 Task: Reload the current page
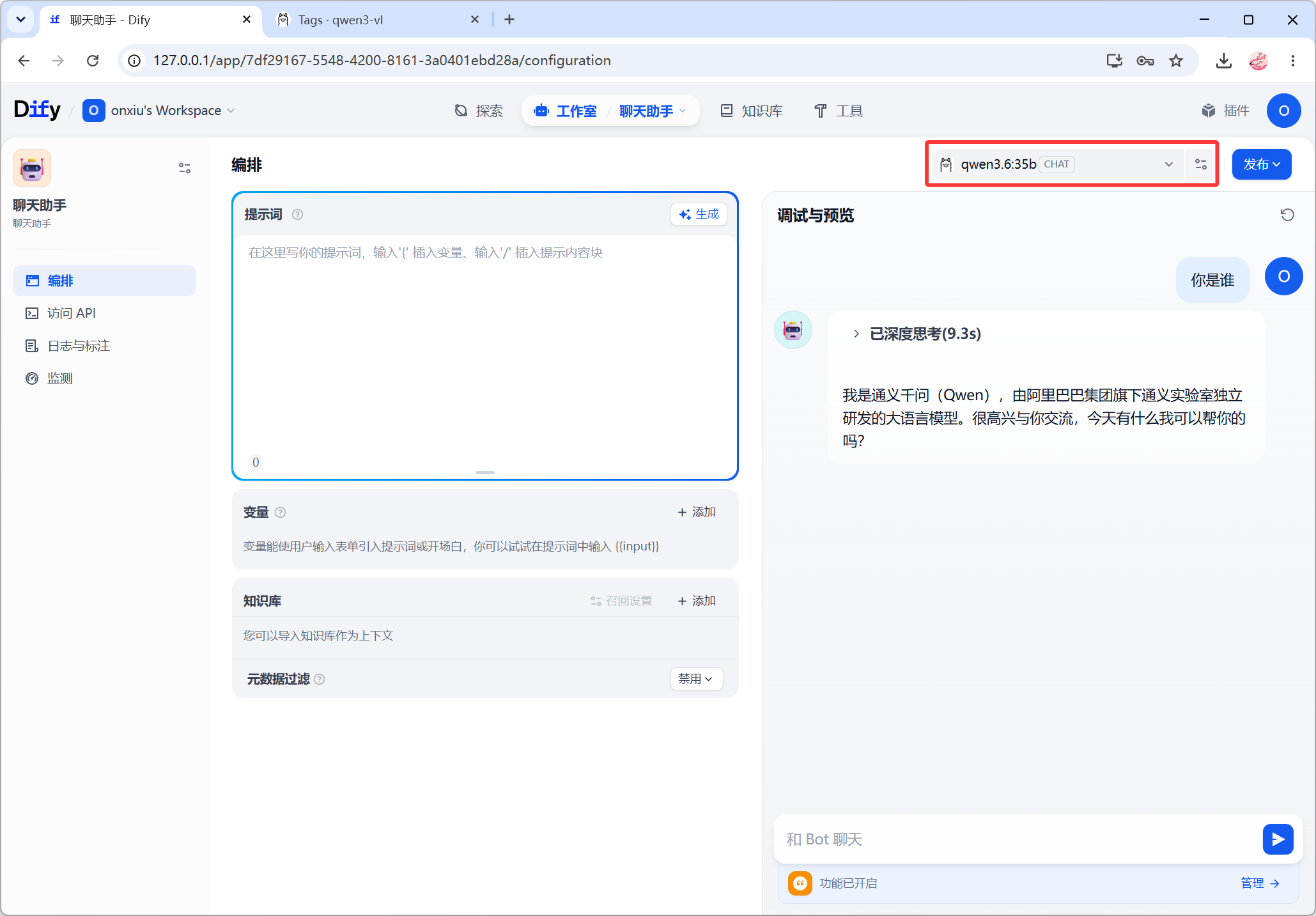93,61
